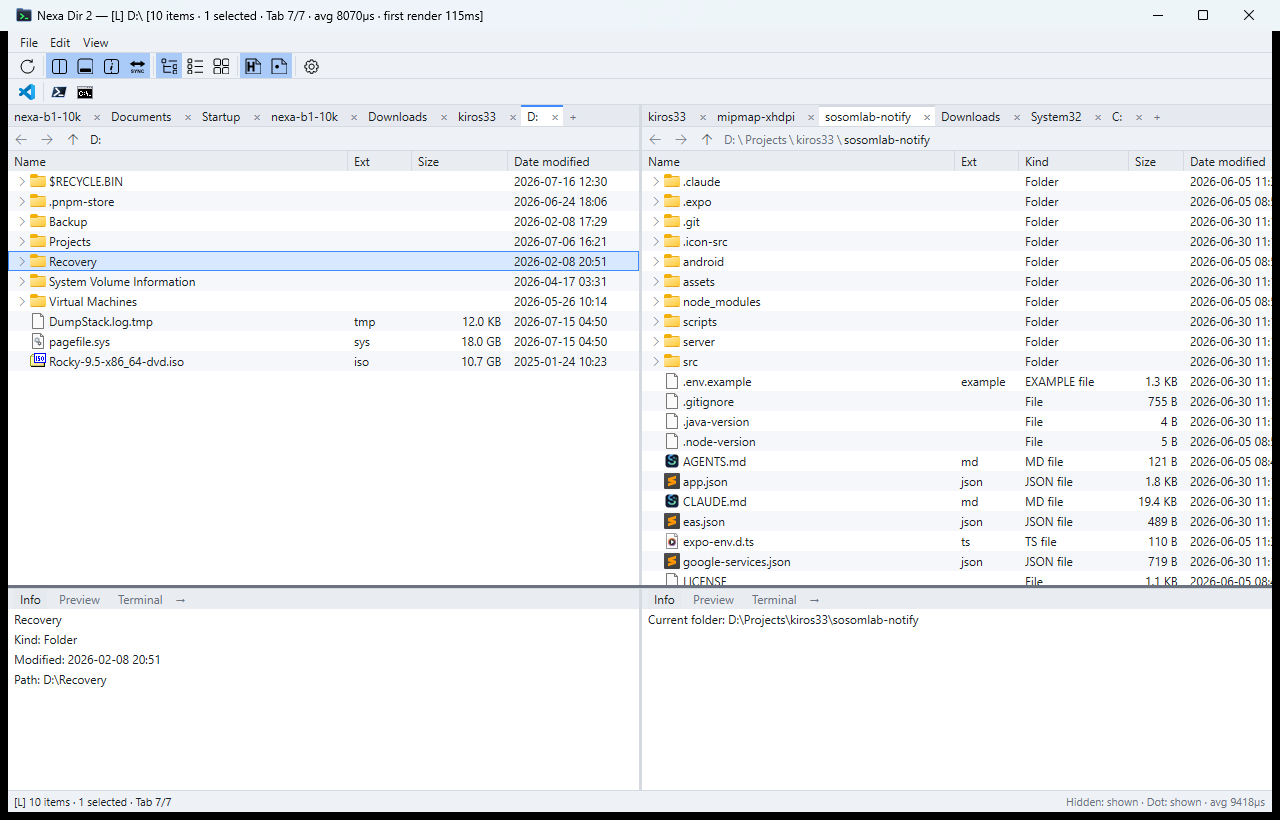Toggle pane SYNC navigation

pyautogui.click(x=137, y=67)
